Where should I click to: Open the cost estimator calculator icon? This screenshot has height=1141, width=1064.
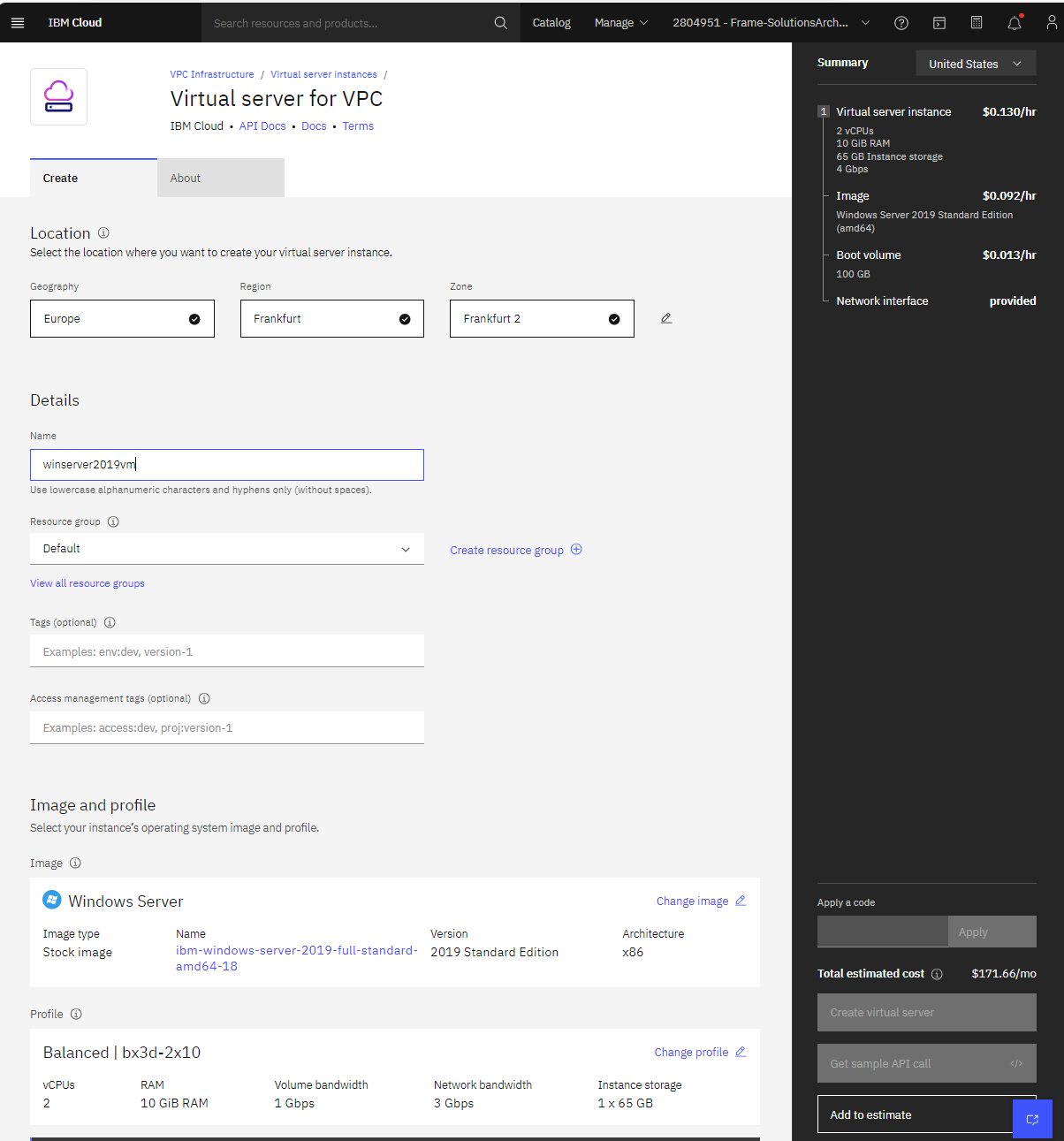[x=977, y=22]
